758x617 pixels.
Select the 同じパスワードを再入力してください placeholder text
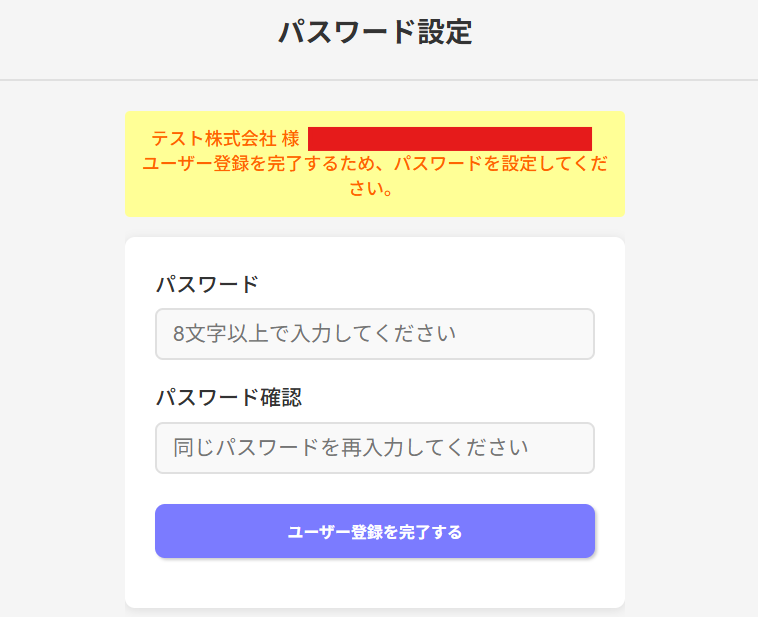350,448
